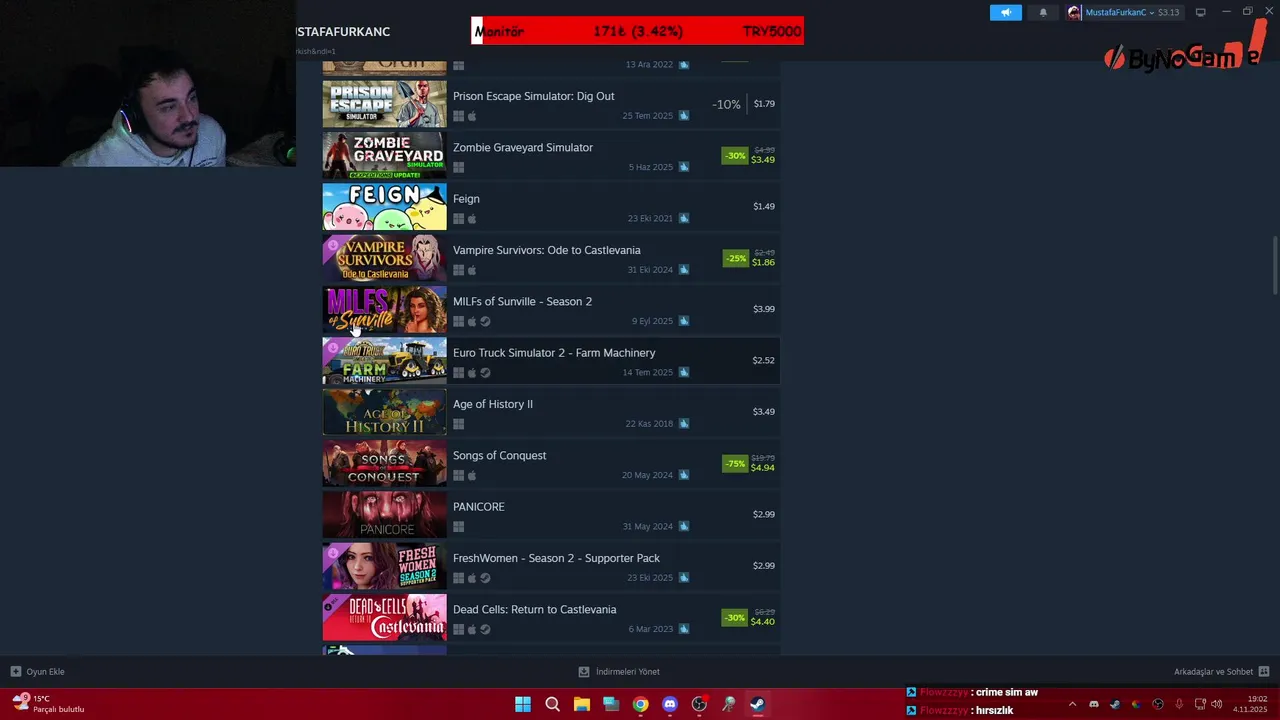Open İndirmeleri Yönet downloads manager
Image resolution: width=1280 pixels, height=720 pixels.
pyautogui.click(x=619, y=672)
